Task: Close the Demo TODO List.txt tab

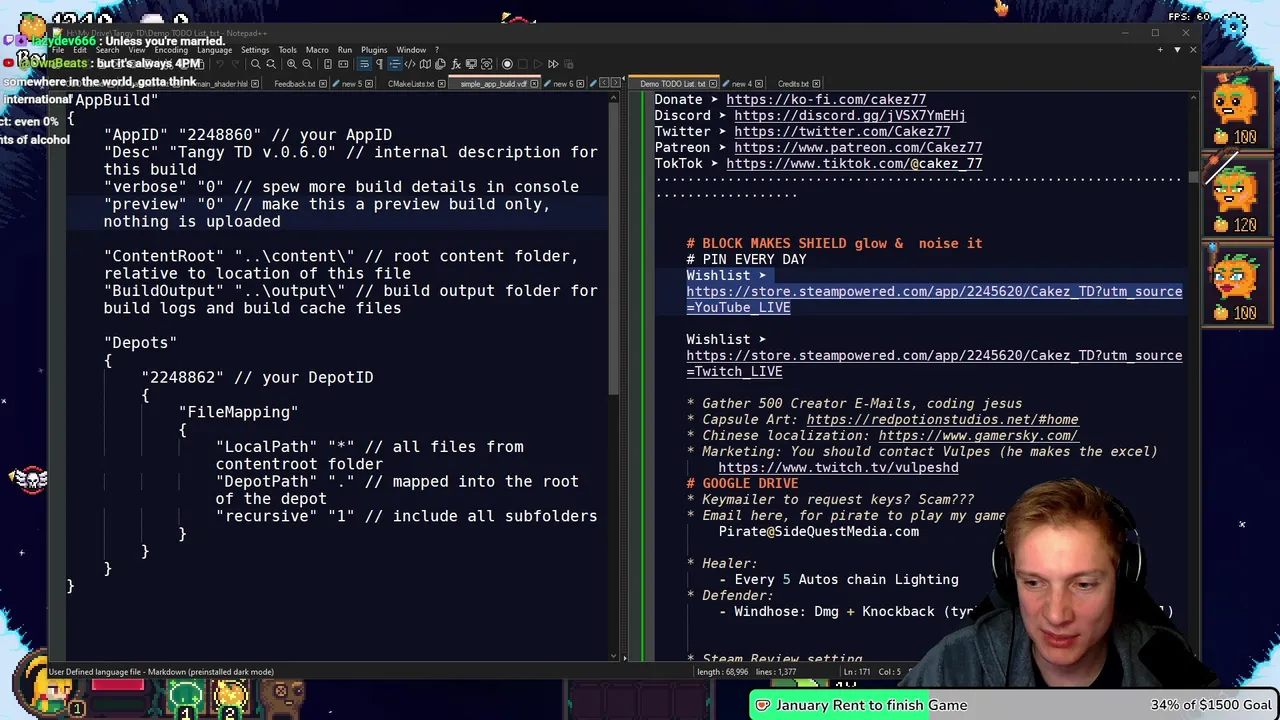Action: 713,84
